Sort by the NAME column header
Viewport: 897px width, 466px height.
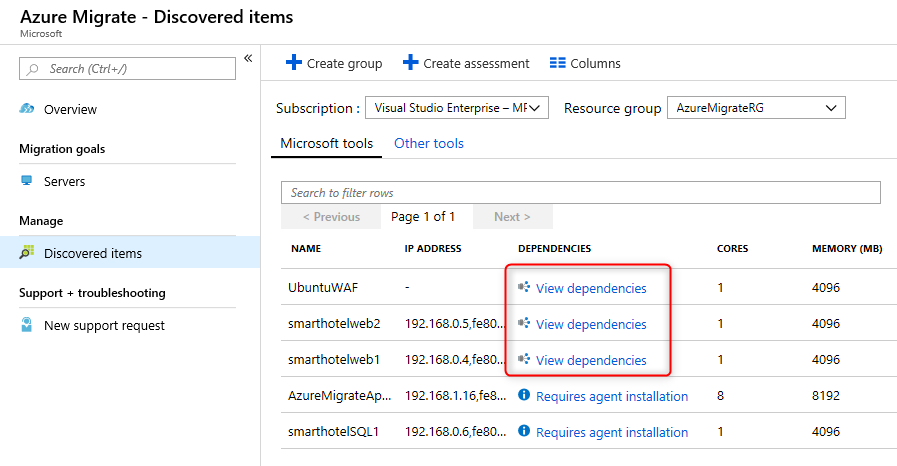click(x=306, y=249)
